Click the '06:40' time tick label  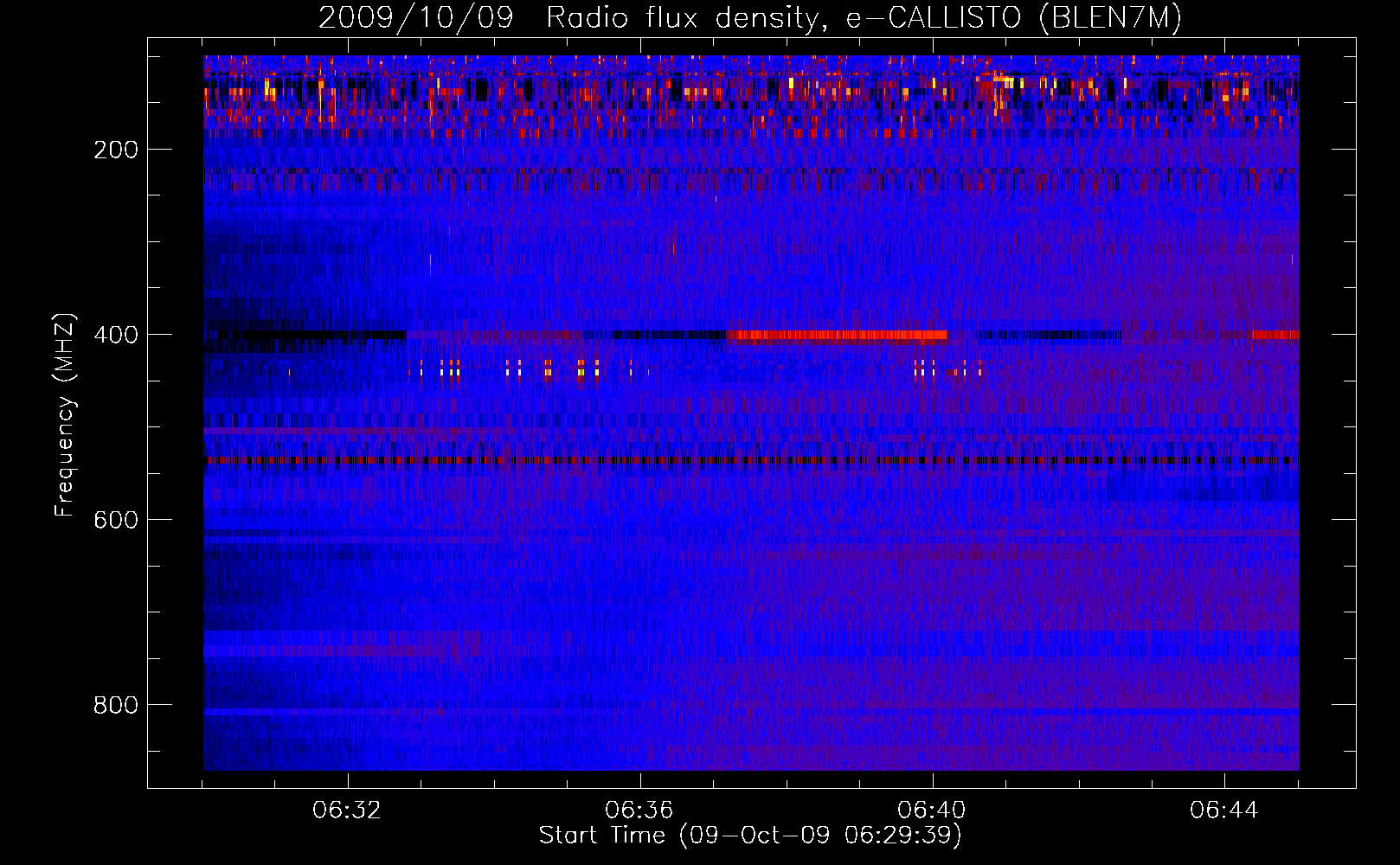pos(932,811)
